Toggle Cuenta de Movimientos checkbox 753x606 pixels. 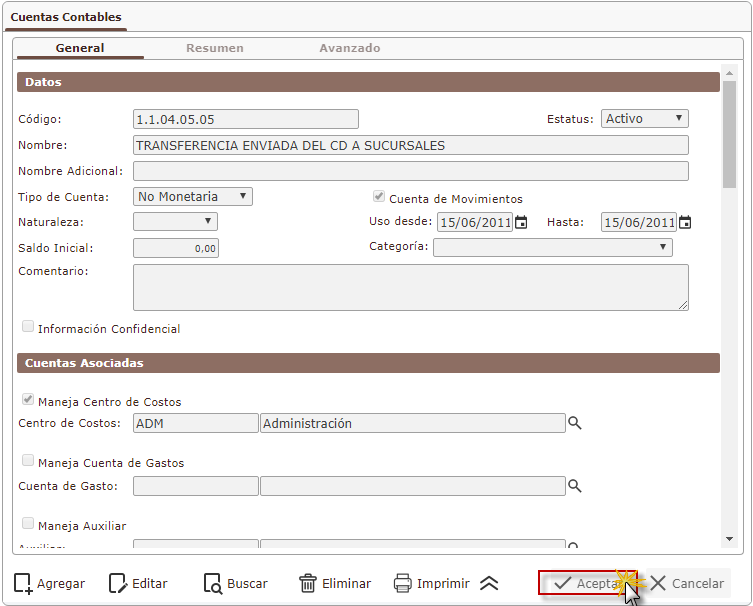click(379, 196)
